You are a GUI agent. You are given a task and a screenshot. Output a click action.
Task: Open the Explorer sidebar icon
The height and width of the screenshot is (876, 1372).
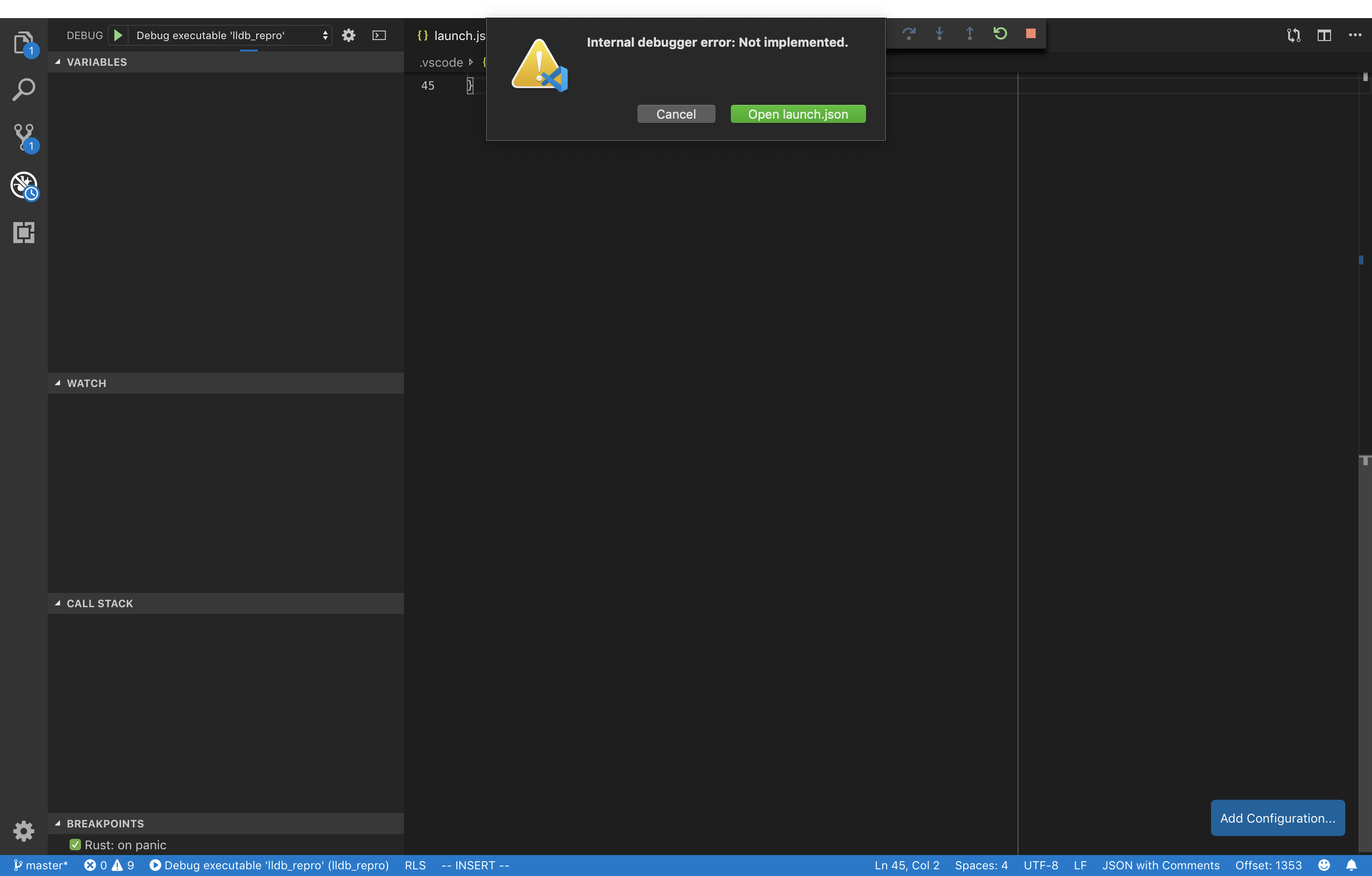[24, 43]
